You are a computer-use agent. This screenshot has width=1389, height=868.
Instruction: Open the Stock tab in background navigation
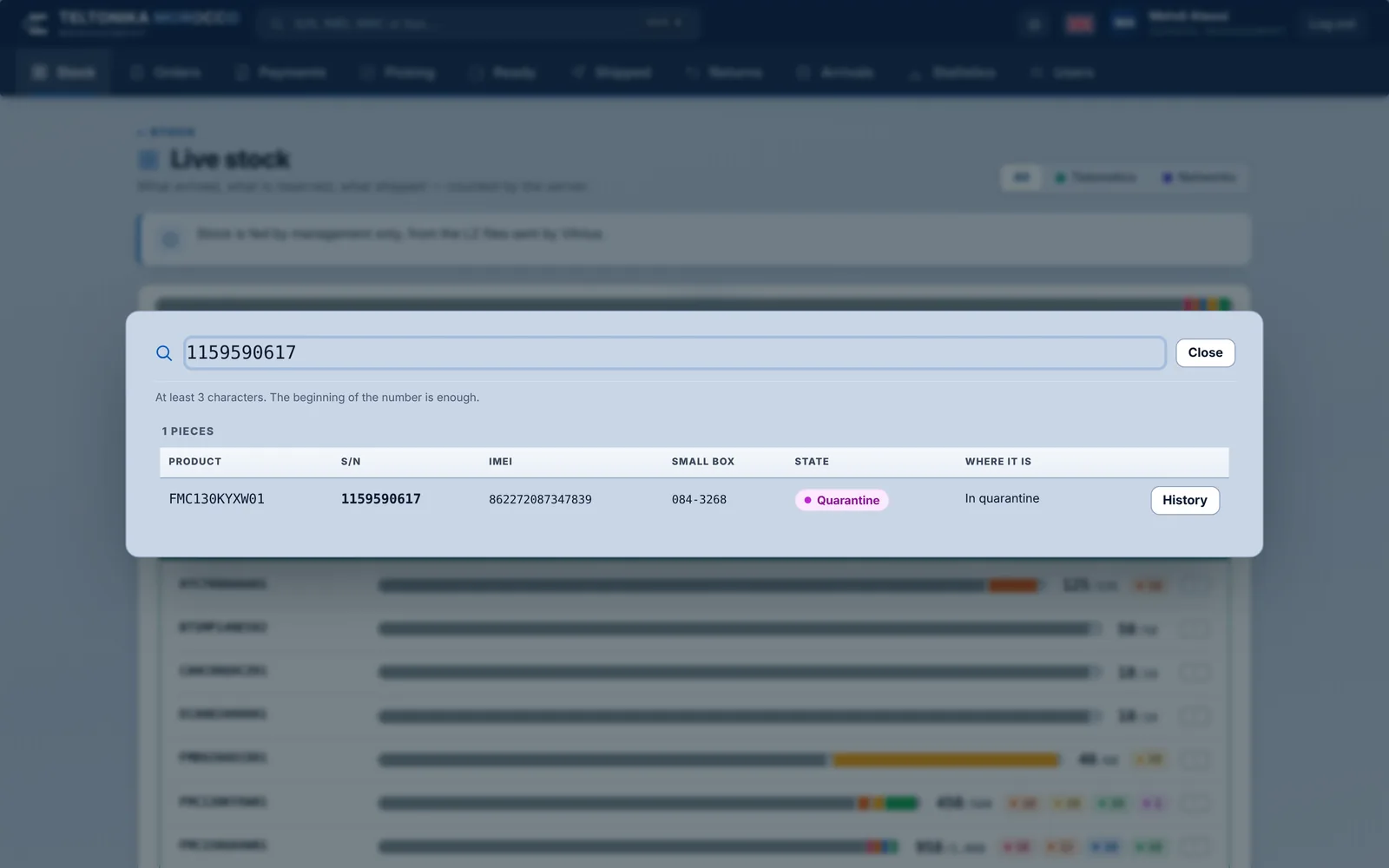[64, 72]
